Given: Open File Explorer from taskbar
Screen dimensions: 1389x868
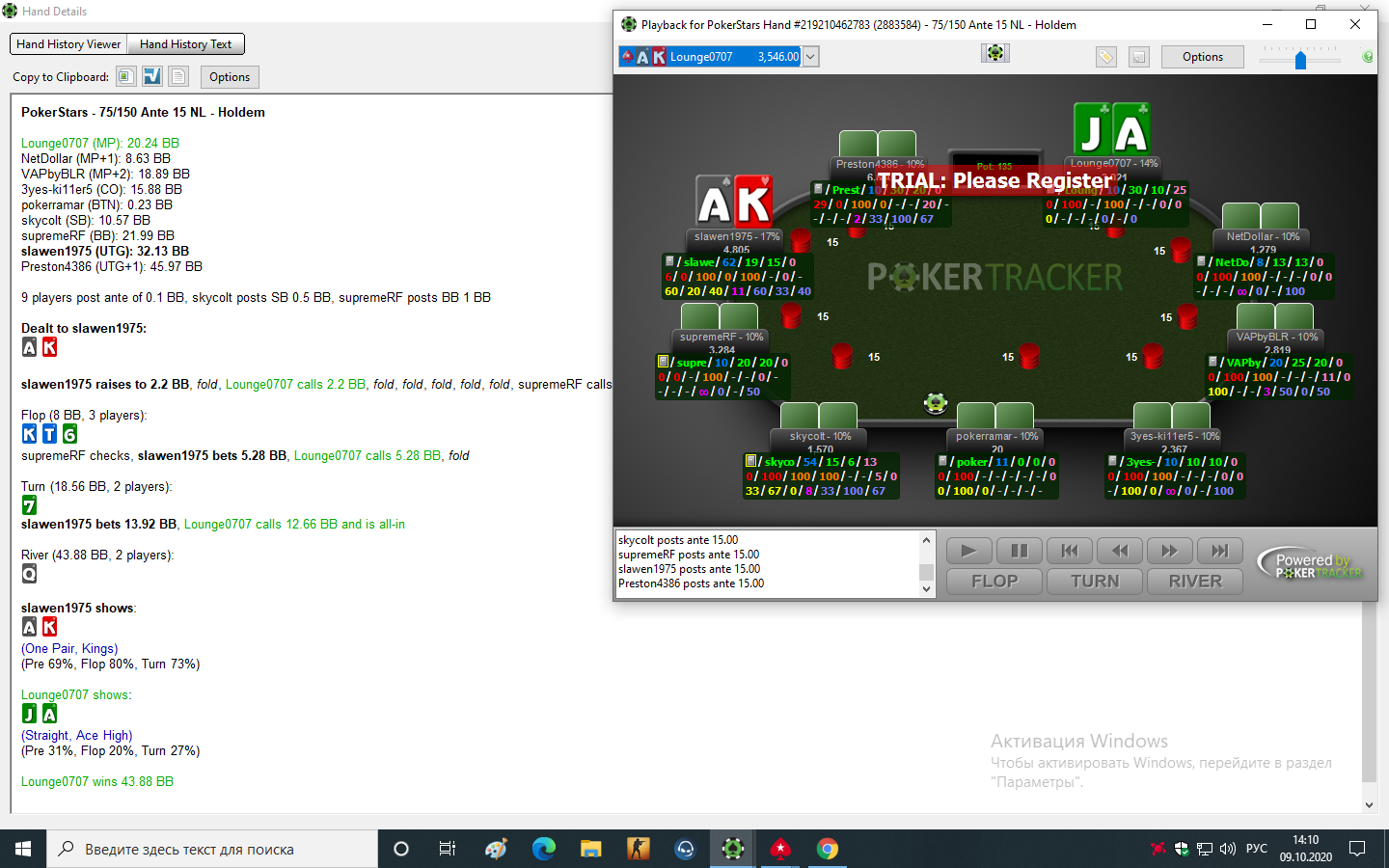Looking at the screenshot, I should pos(590,849).
